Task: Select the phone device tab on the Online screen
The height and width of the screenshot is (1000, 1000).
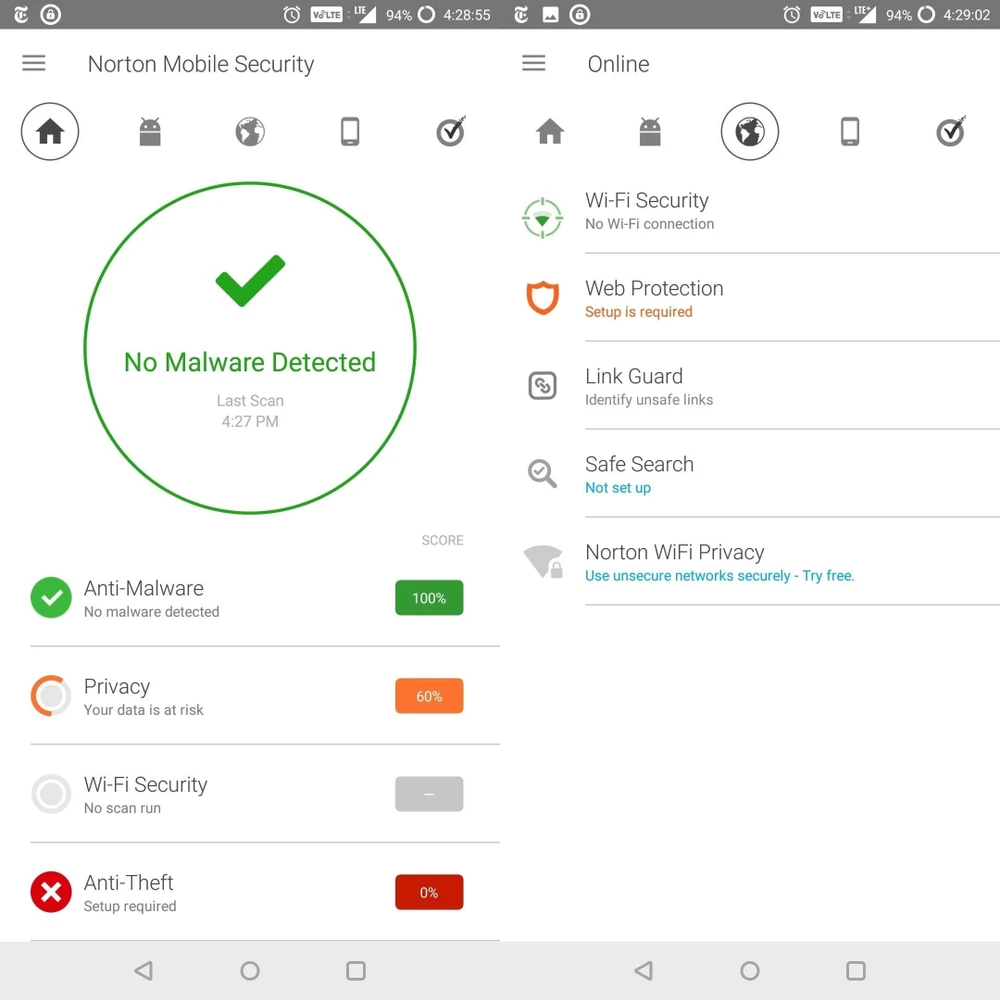Action: click(x=850, y=132)
